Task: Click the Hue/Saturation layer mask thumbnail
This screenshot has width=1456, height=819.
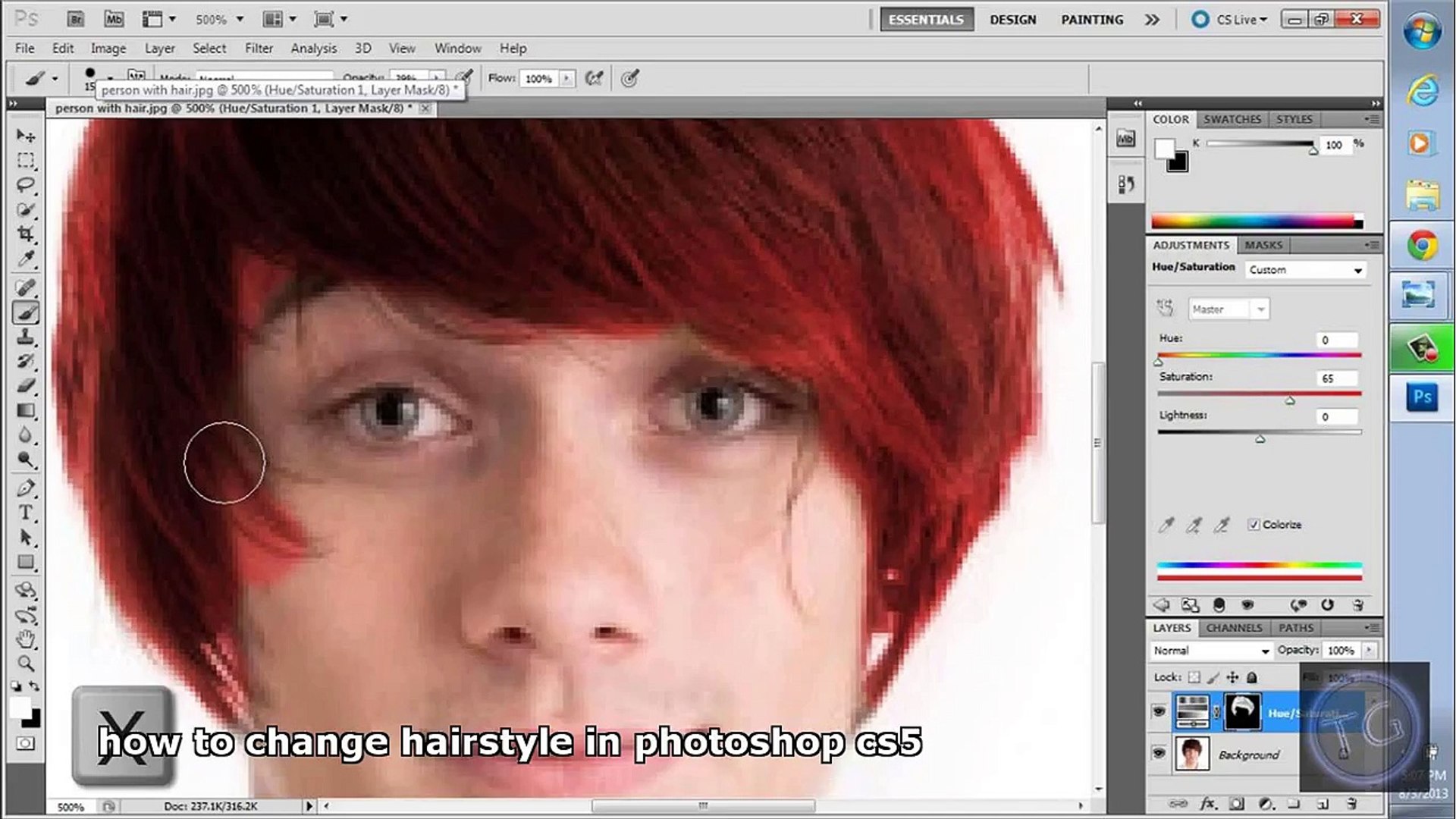Action: [x=1242, y=711]
